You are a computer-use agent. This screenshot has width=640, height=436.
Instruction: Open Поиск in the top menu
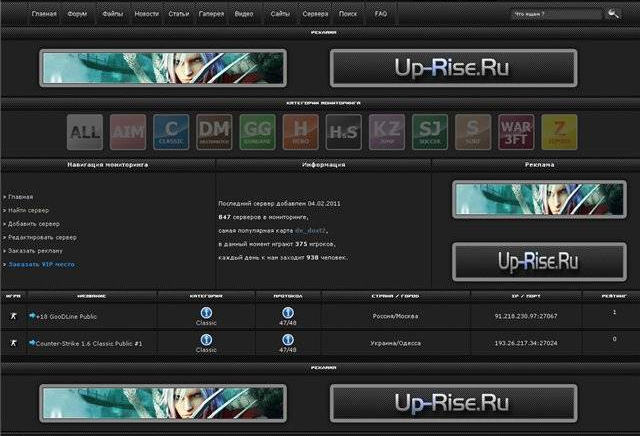point(348,13)
